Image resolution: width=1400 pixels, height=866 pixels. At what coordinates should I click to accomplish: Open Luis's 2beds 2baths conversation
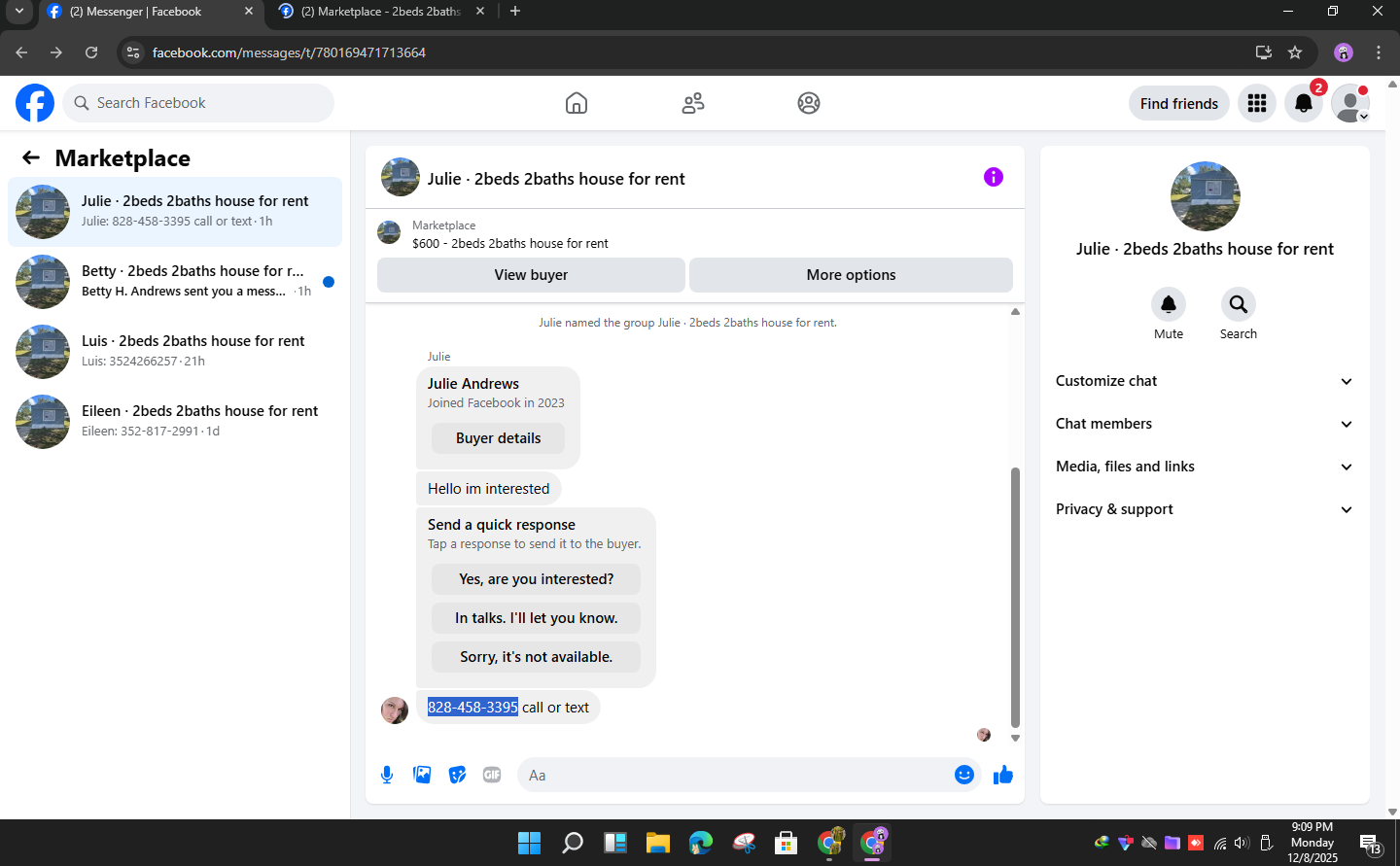(175, 352)
